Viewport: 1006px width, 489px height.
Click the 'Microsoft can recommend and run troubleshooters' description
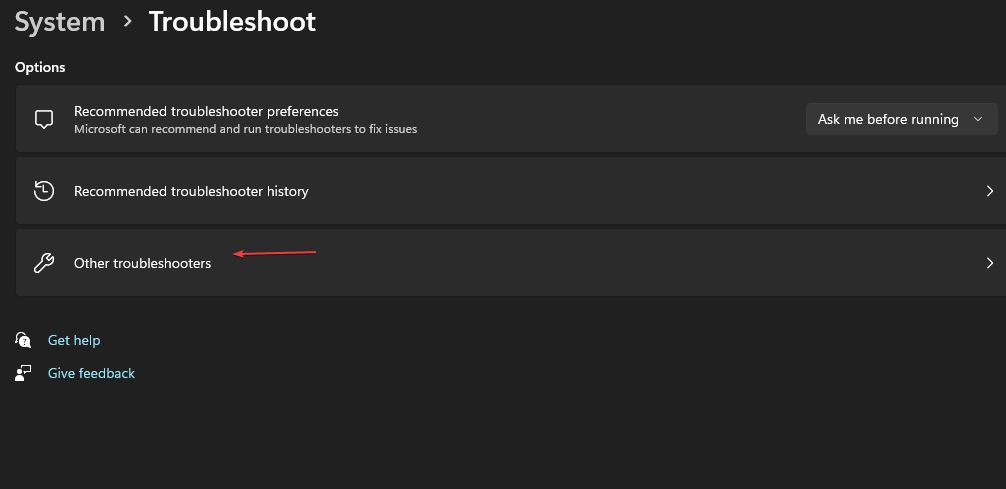click(x=245, y=129)
